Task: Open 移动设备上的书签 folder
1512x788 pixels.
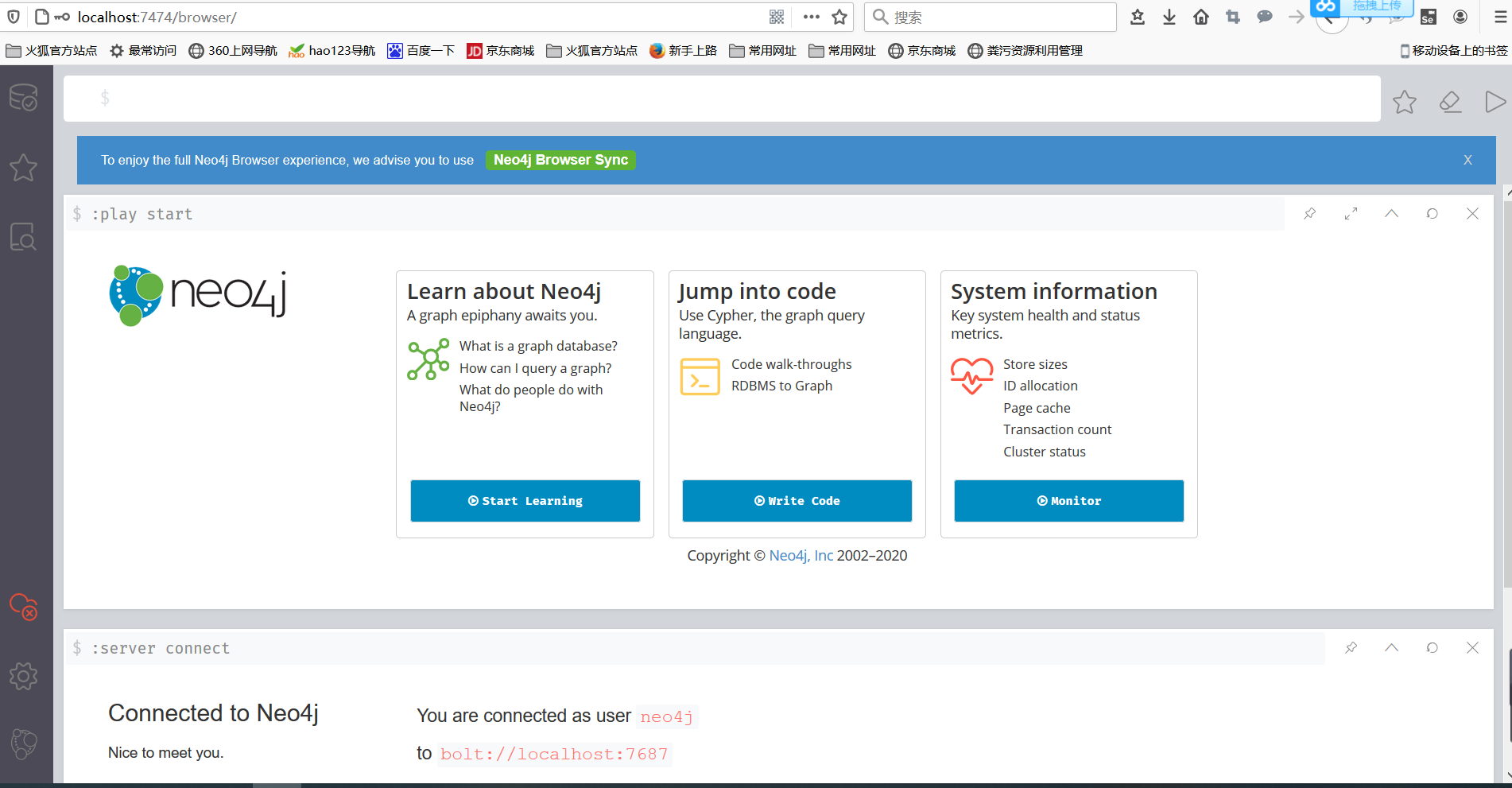Action: (x=1454, y=50)
